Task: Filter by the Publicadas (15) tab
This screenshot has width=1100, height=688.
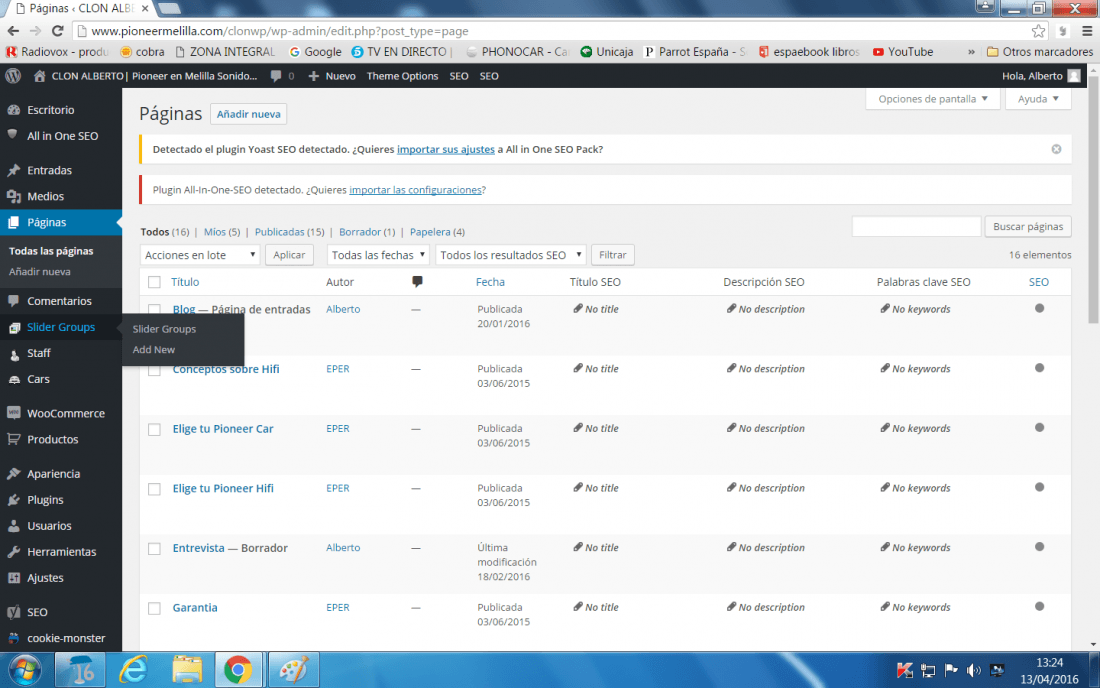Action: [289, 231]
